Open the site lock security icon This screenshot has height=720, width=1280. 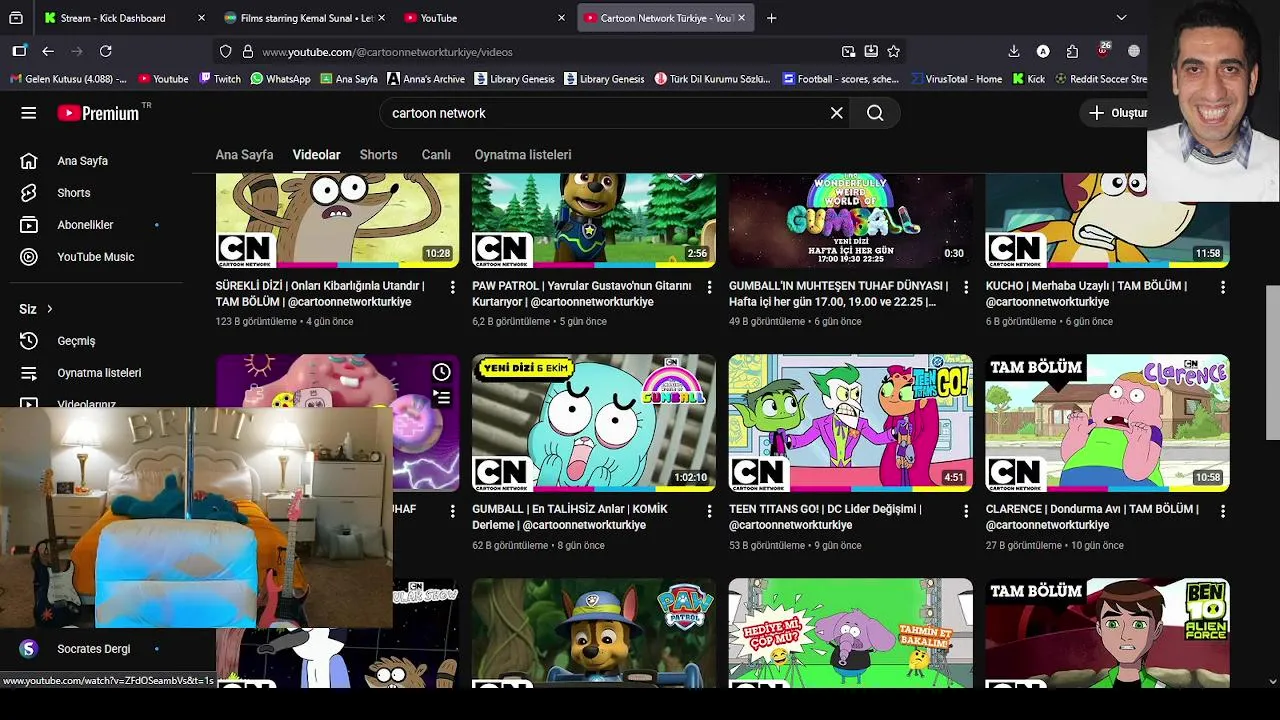pyautogui.click(x=248, y=51)
